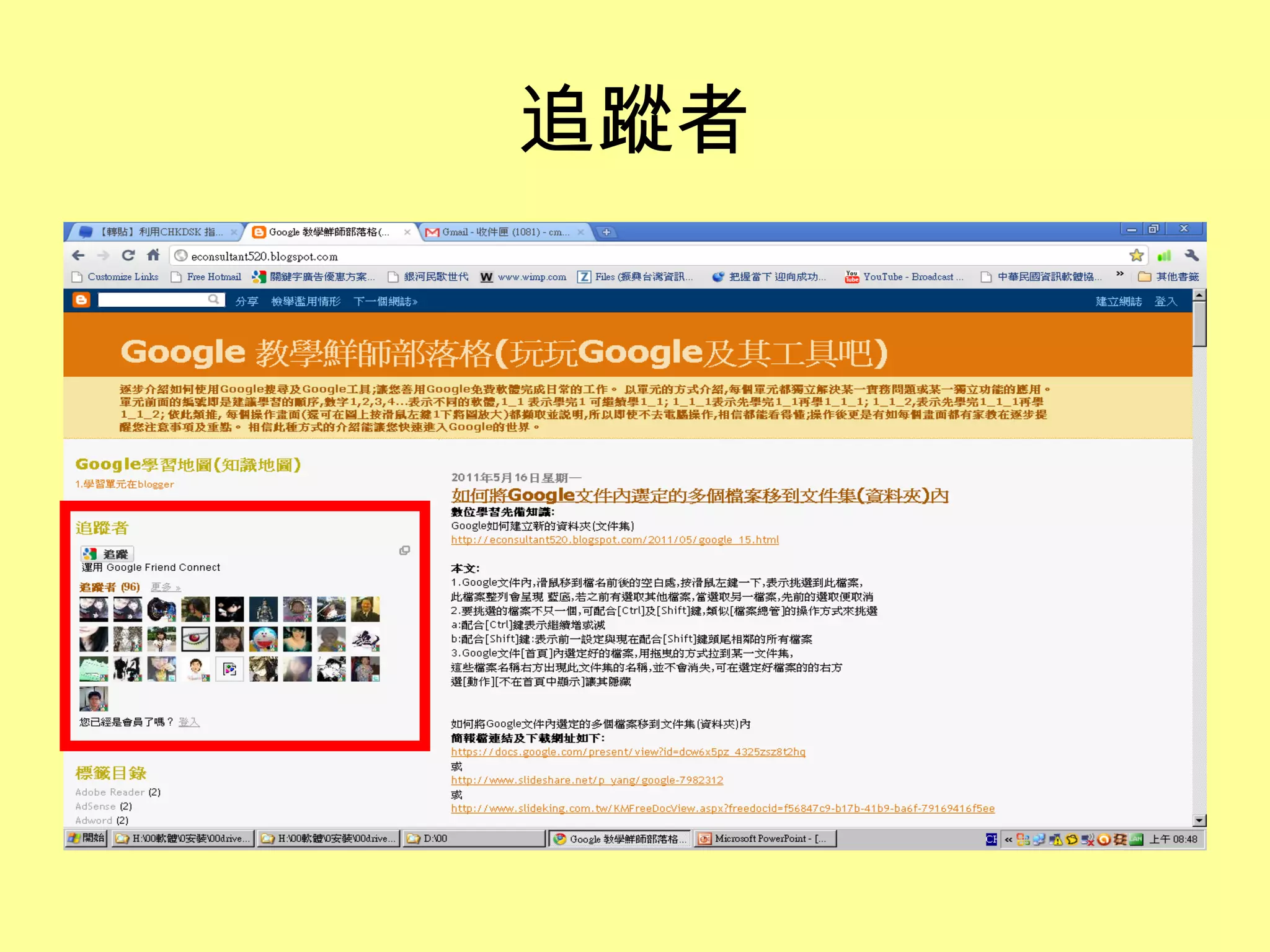Click the AdSense label
Image resolution: width=1270 pixels, height=952 pixels.
(95, 806)
